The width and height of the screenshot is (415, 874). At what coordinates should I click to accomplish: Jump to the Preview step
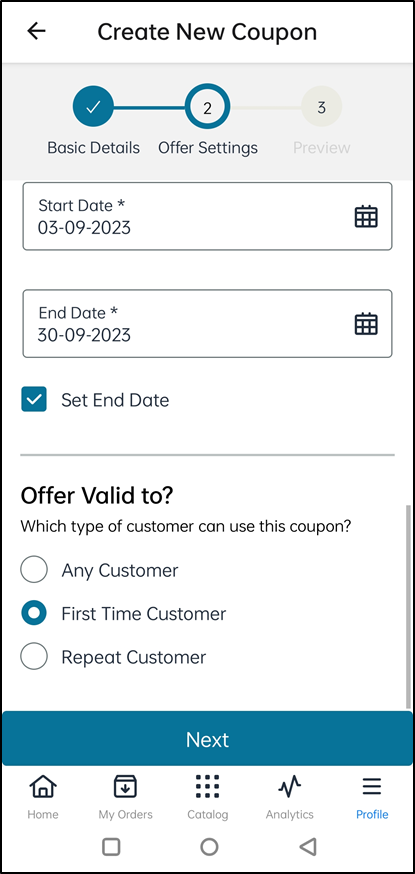pos(321,107)
